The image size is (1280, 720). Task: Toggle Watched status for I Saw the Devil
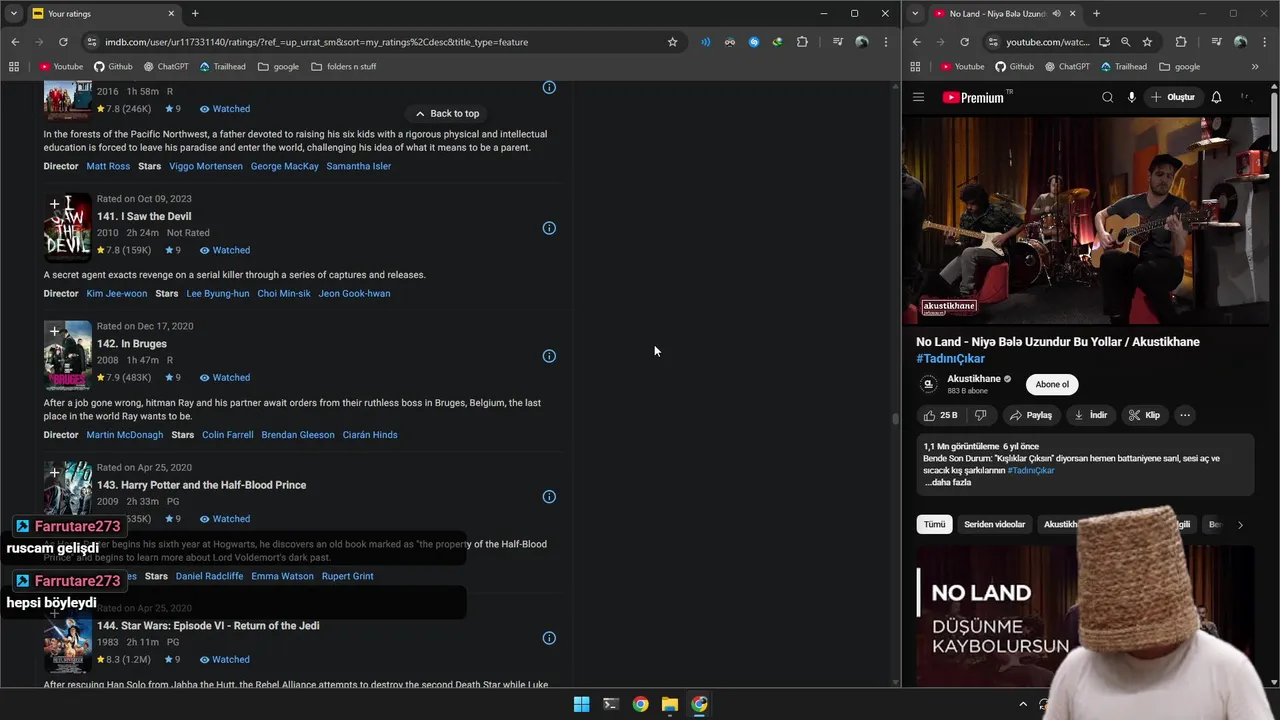pyautogui.click(x=225, y=250)
